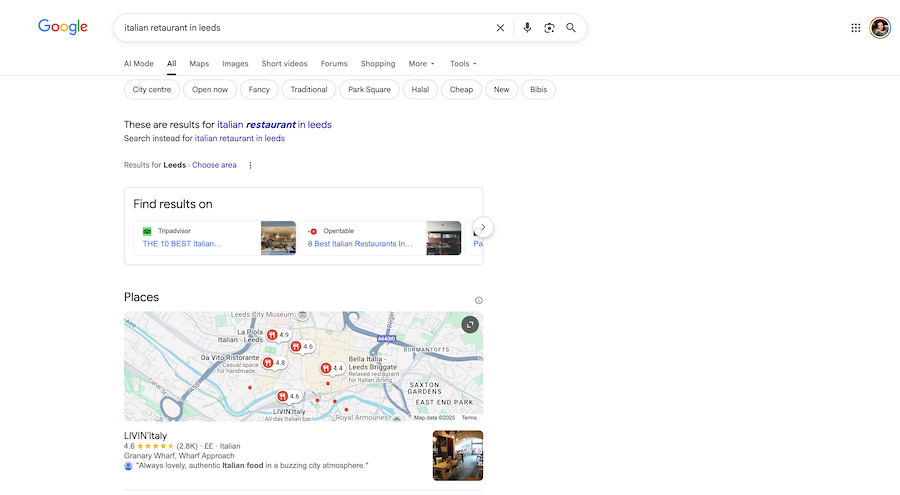The width and height of the screenshot is (900, 495).
Task: Enable the City centre filter chip
Action: [x=152, y=90]
